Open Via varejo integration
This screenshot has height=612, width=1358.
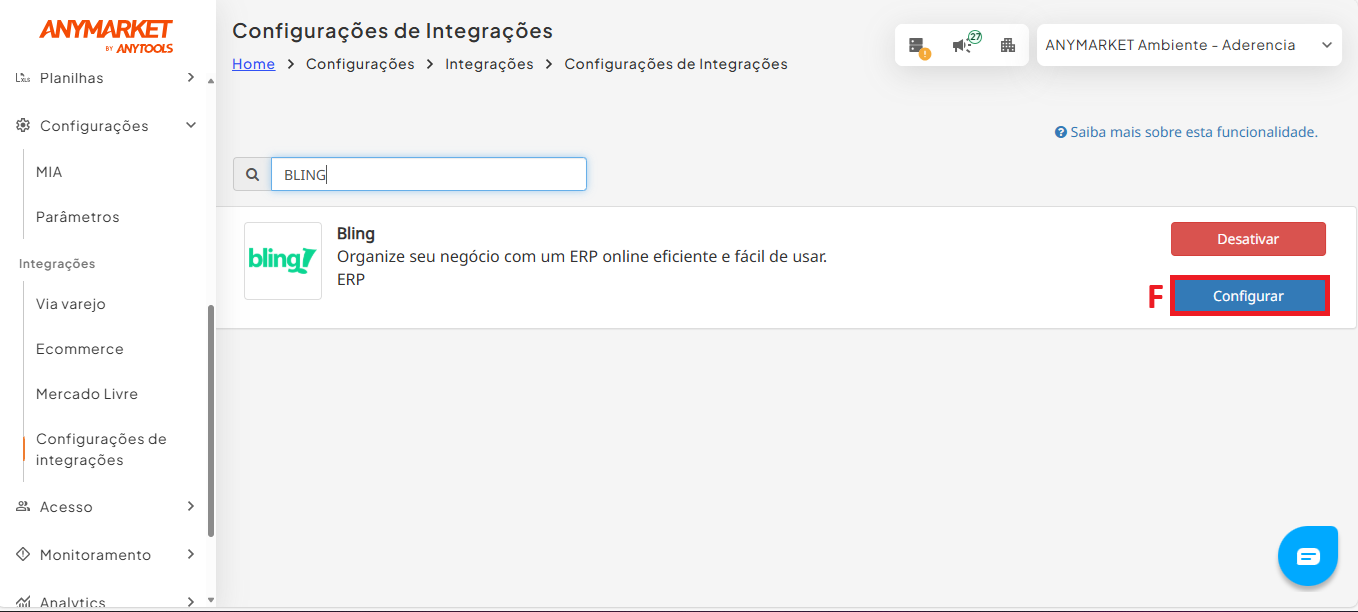[70, 304]
